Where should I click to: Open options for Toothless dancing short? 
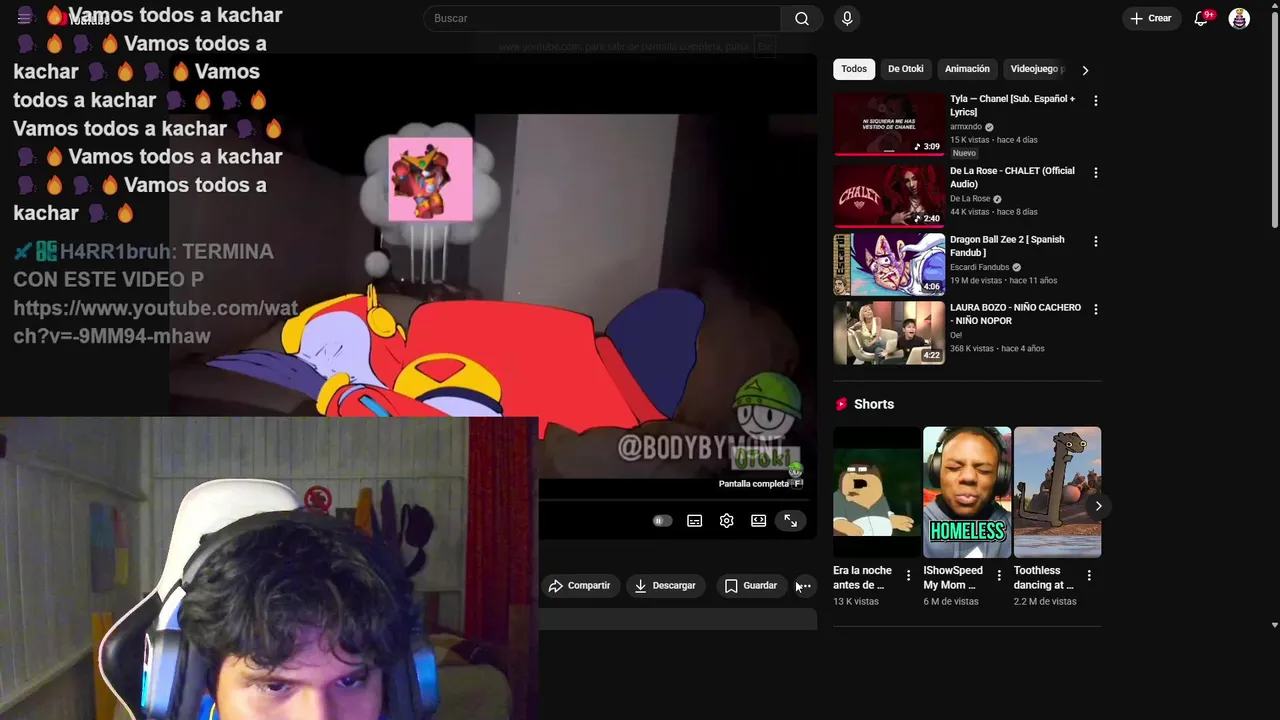click(1089, 575)
